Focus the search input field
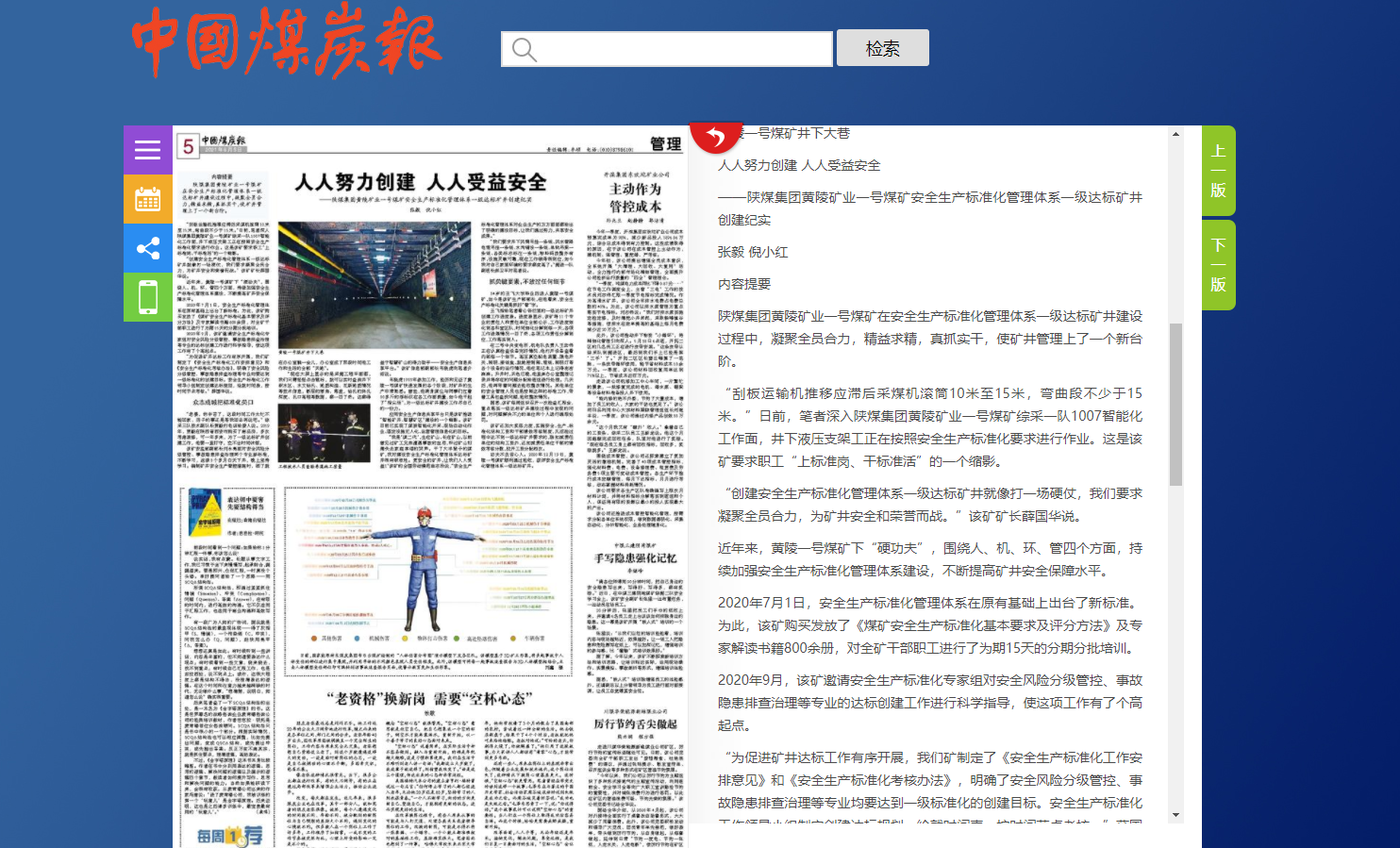The height and width of the screenshot is (848, 1400). coord(667,49)
